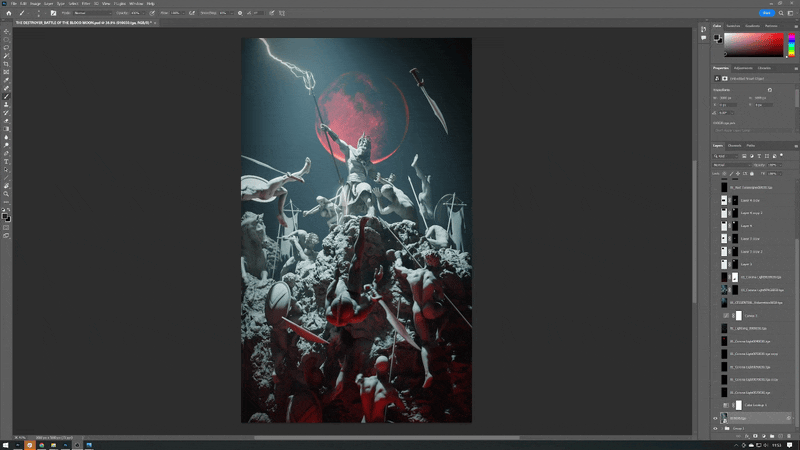Select the Crop tool
800x450 pixels.
pyautogui.click(x=6, y=64)
